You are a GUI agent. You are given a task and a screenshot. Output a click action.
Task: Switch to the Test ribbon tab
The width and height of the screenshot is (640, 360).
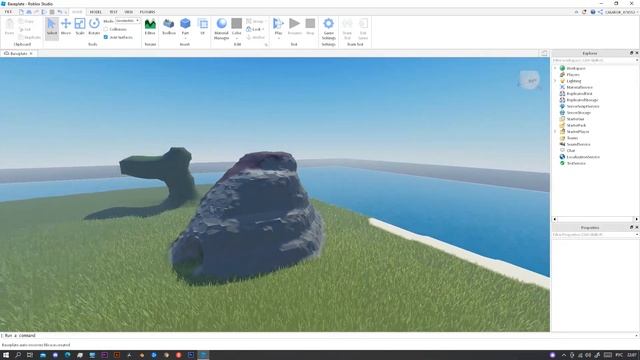[x=113, y=12]
